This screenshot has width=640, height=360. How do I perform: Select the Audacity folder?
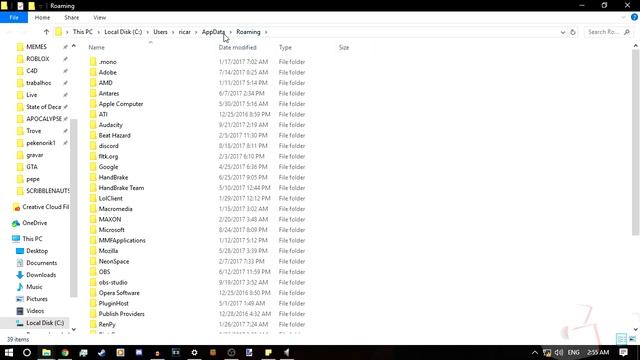110,125
